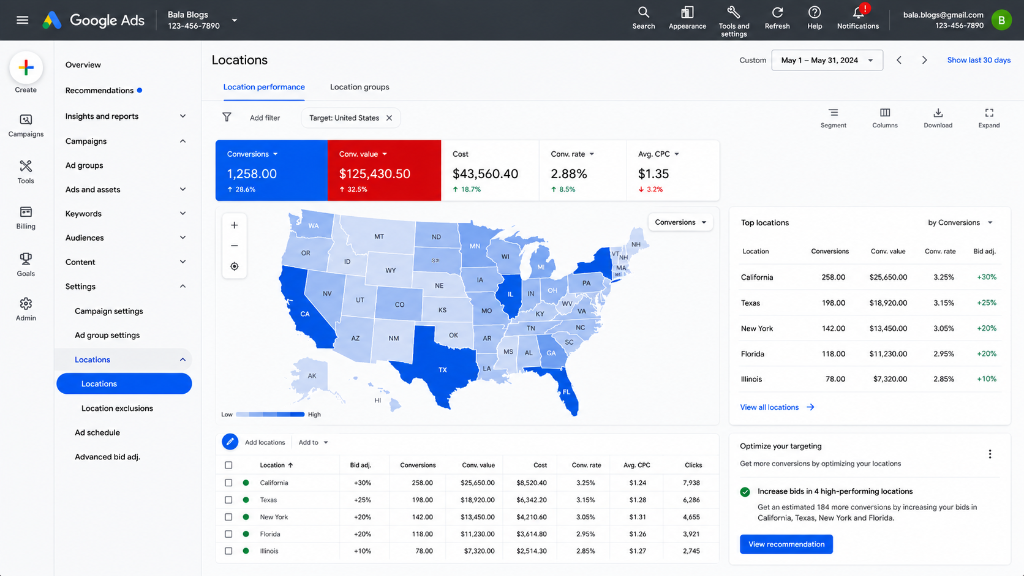
Task: Open the map Conversions metric dropdown
Action: coord(680,222)
